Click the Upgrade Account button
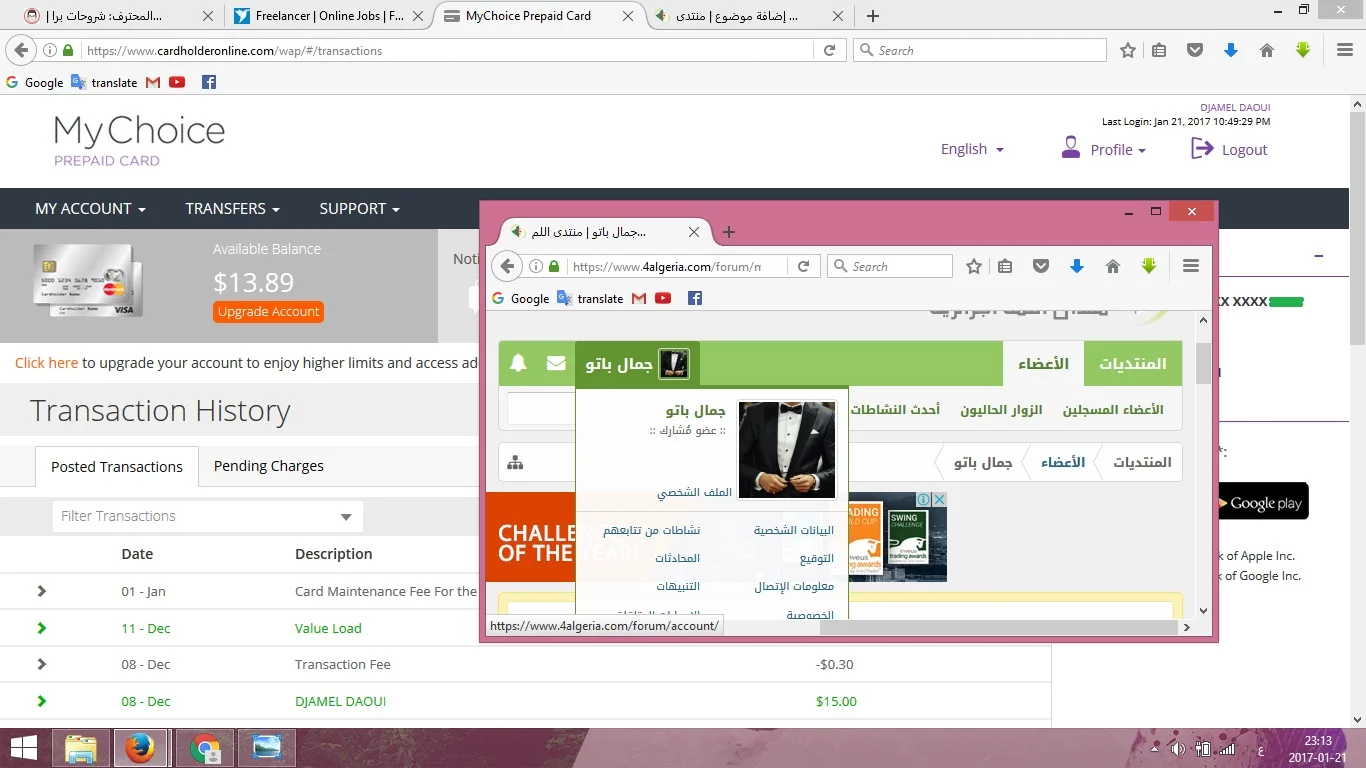 tap(268, 312)
